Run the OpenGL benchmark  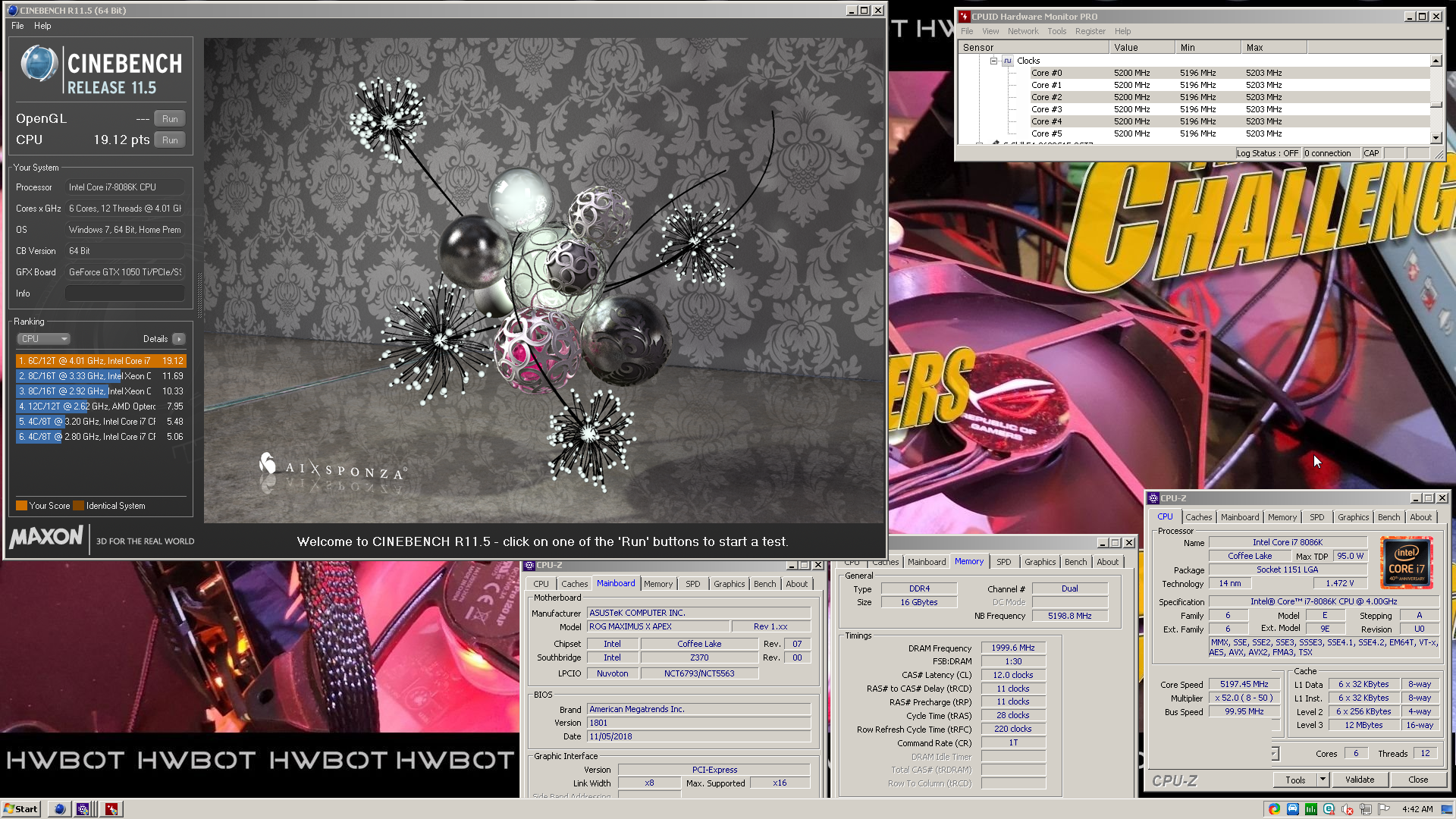(x=170, y=119)
